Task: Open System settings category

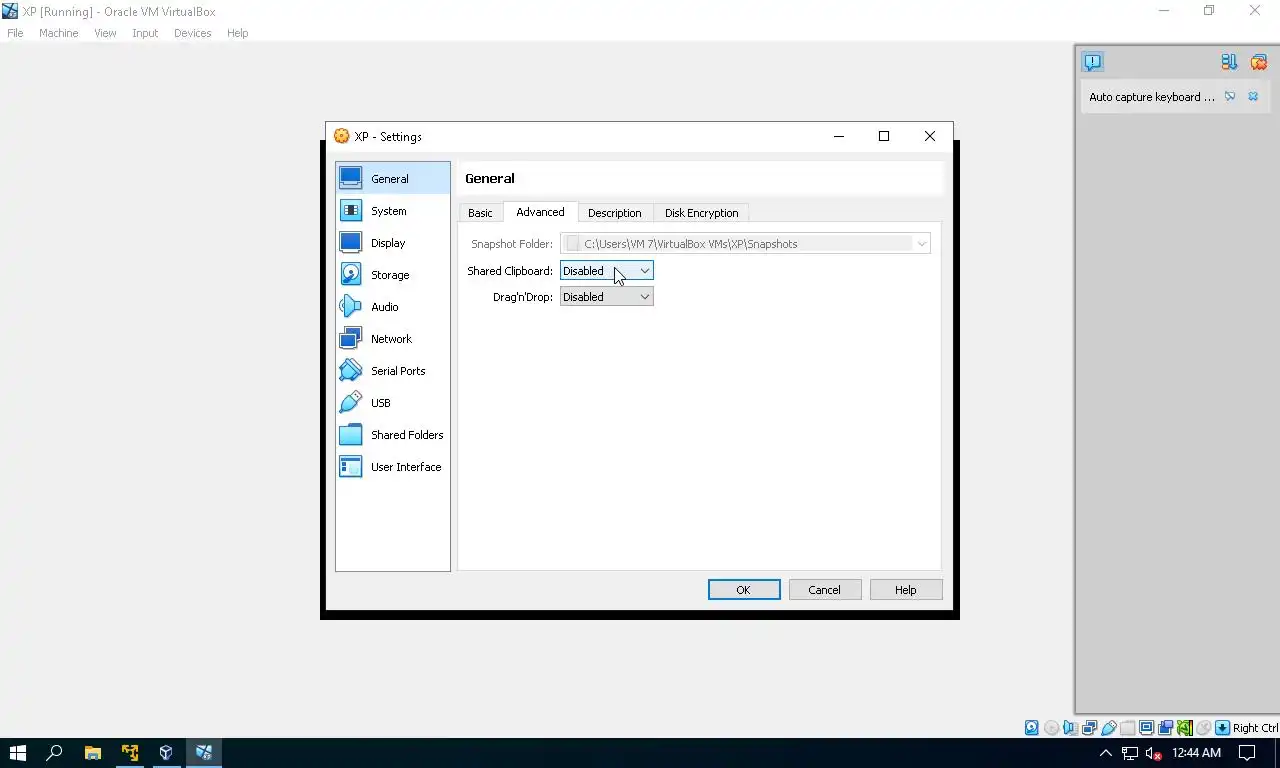Action: (x=392, y=211)
